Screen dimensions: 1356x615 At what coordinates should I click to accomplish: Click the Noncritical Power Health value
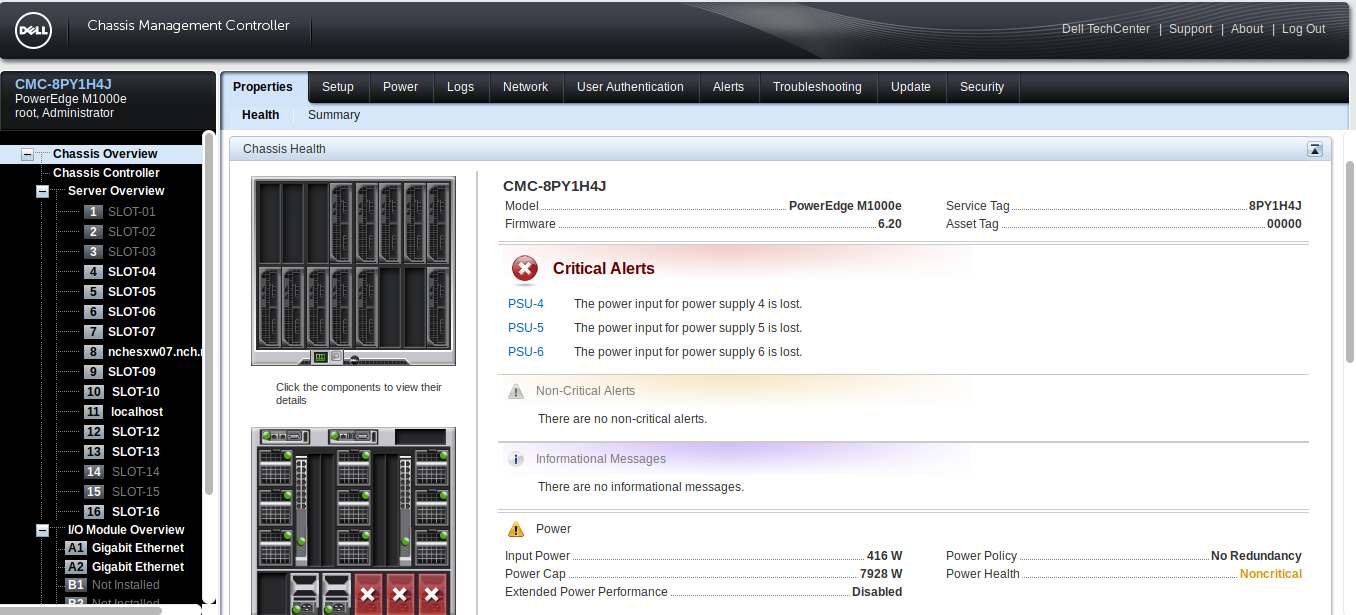pos(1270,574)
